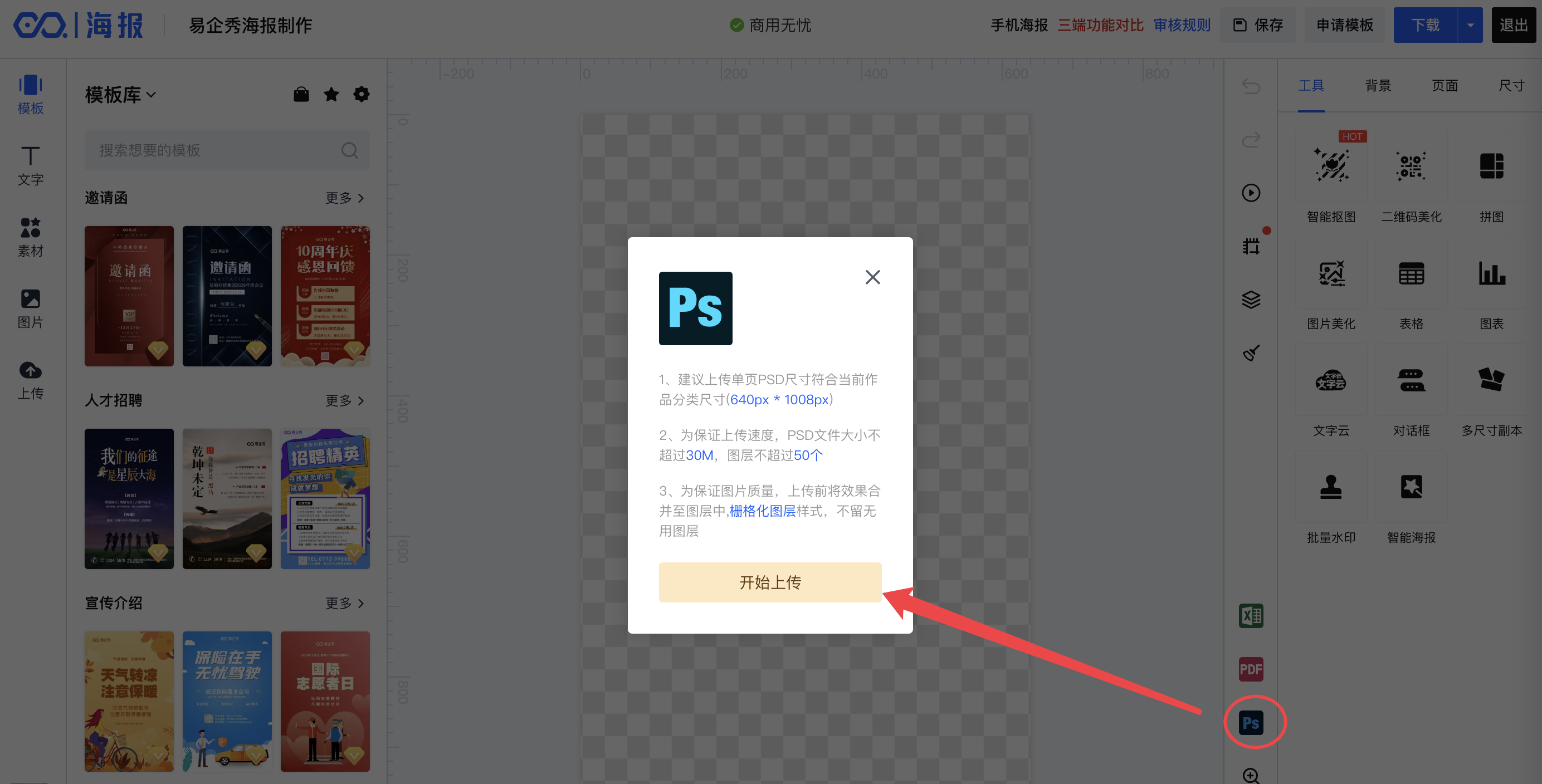Expand 更多 for 邀请函 templates

[344, 198]
